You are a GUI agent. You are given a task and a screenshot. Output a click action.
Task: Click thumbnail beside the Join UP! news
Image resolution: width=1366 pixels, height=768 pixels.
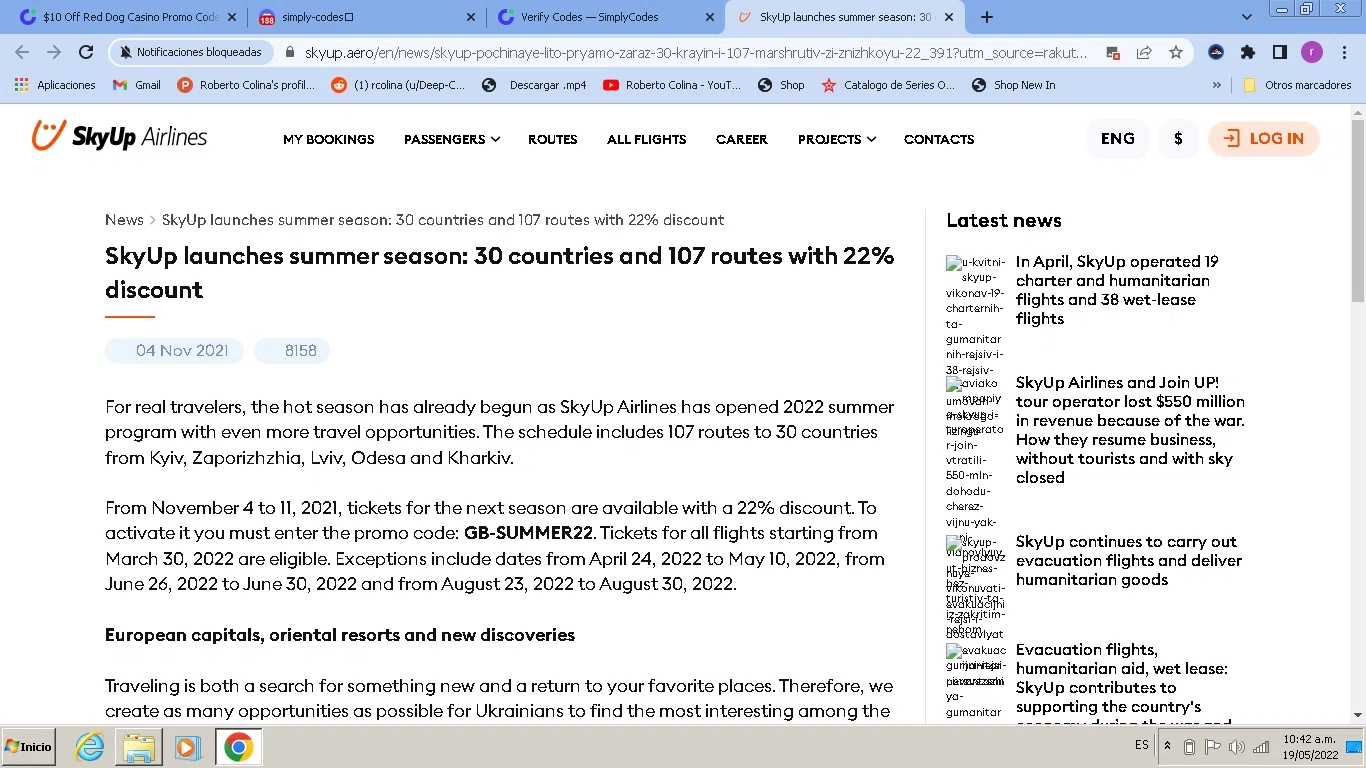(x=976, y=452)
